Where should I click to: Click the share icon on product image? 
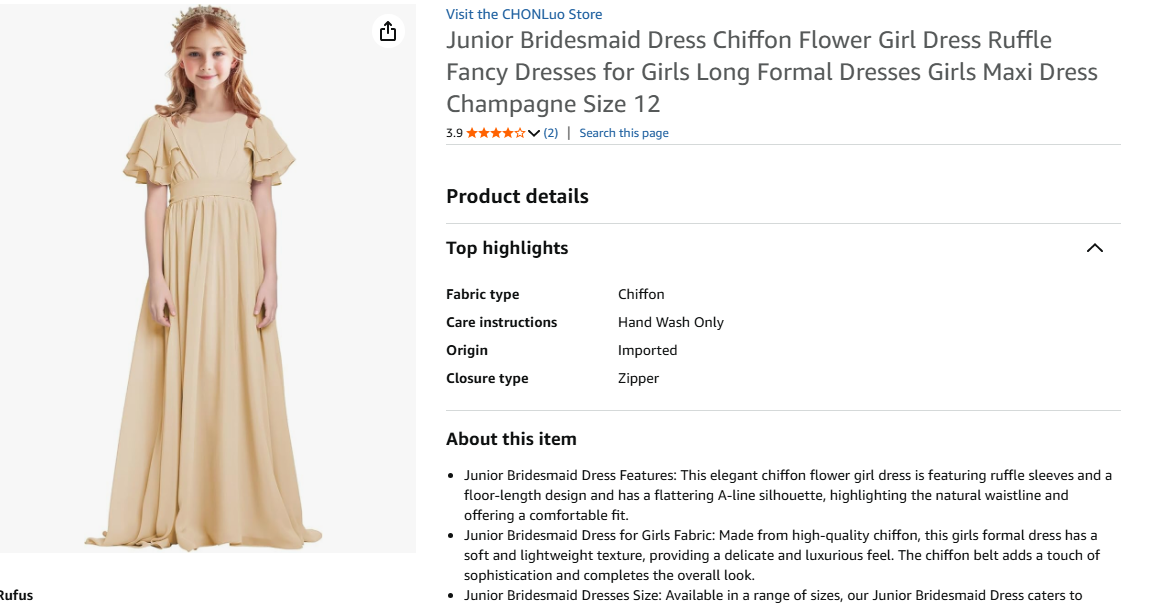[388, 32]
